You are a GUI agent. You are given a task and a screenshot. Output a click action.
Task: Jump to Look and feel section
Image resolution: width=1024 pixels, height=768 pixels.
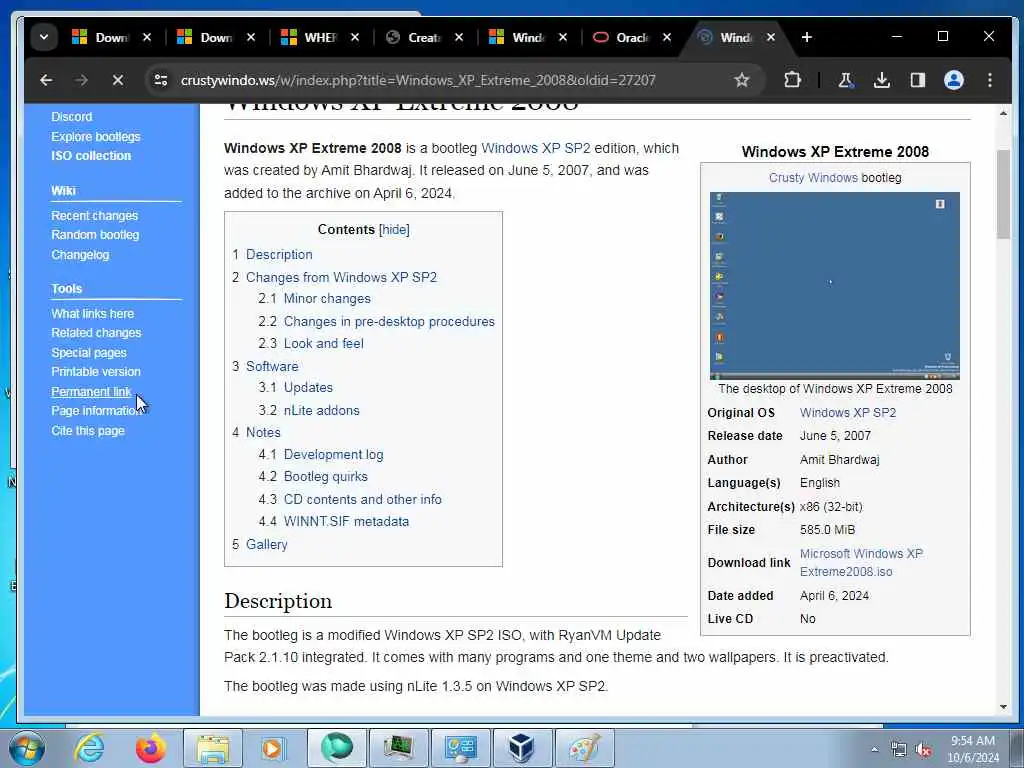323,344
